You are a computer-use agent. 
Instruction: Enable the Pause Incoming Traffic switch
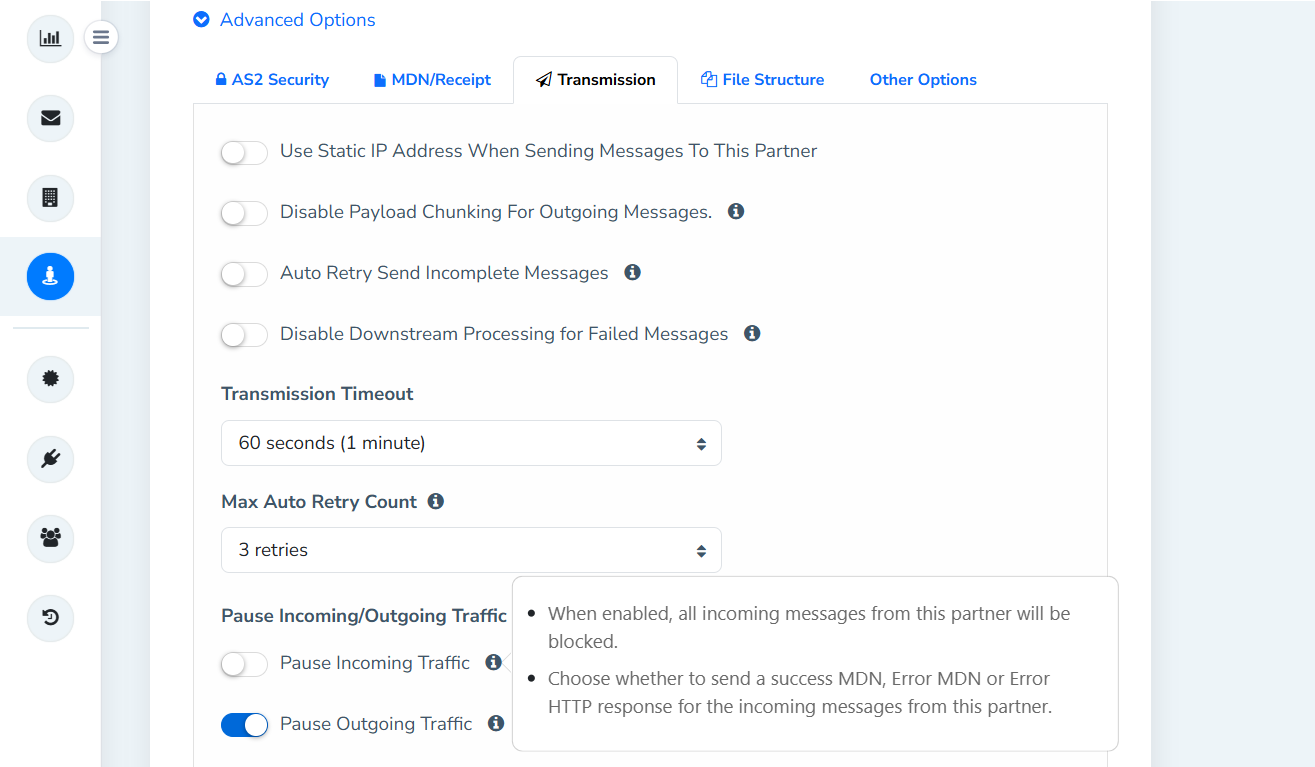tap(244, 664)
